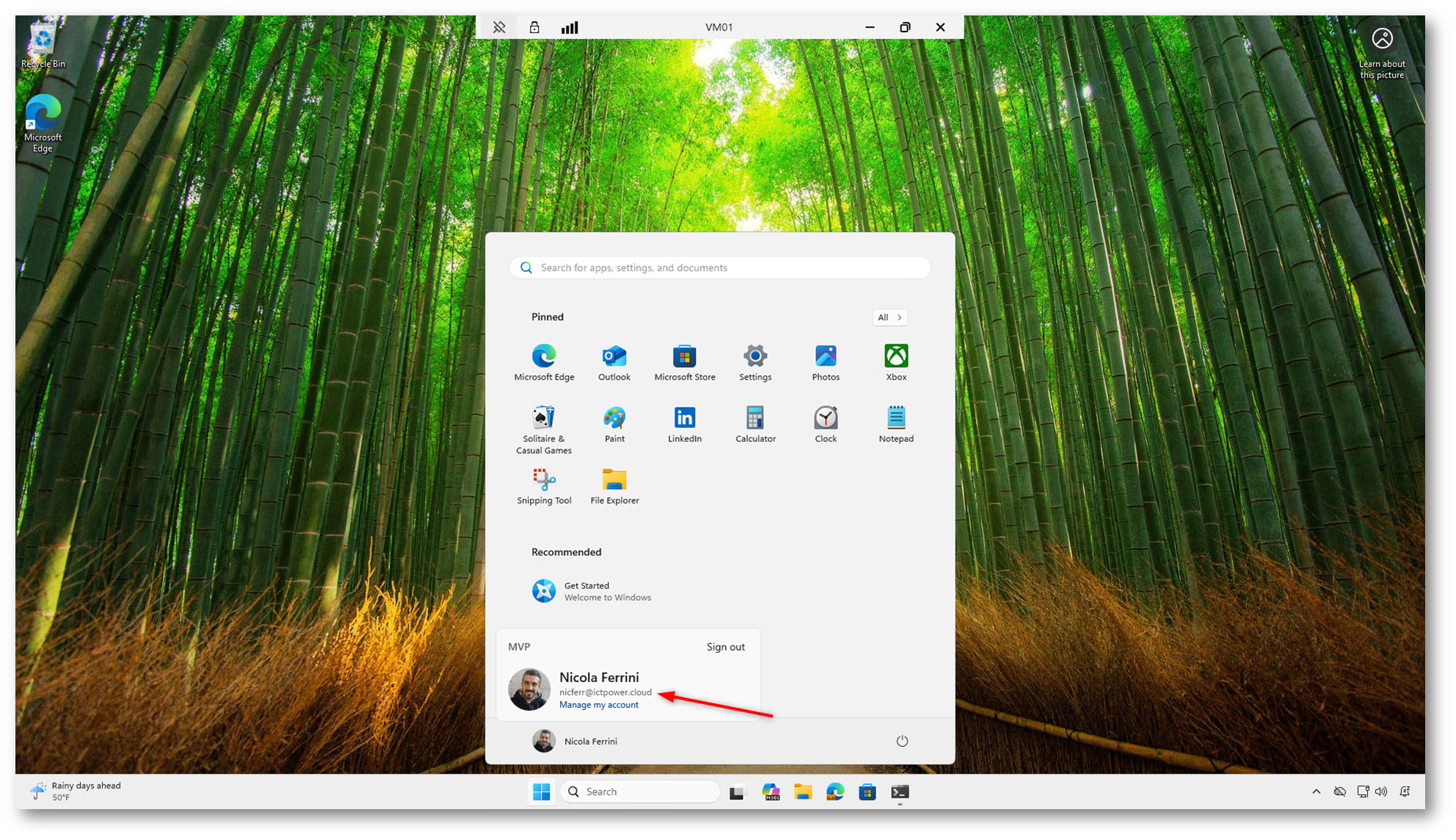Image resolution: width=1456 pixels, height=840 pixels.
Task: Open Terminal from the taskbar
Action: tap(900, 792)
